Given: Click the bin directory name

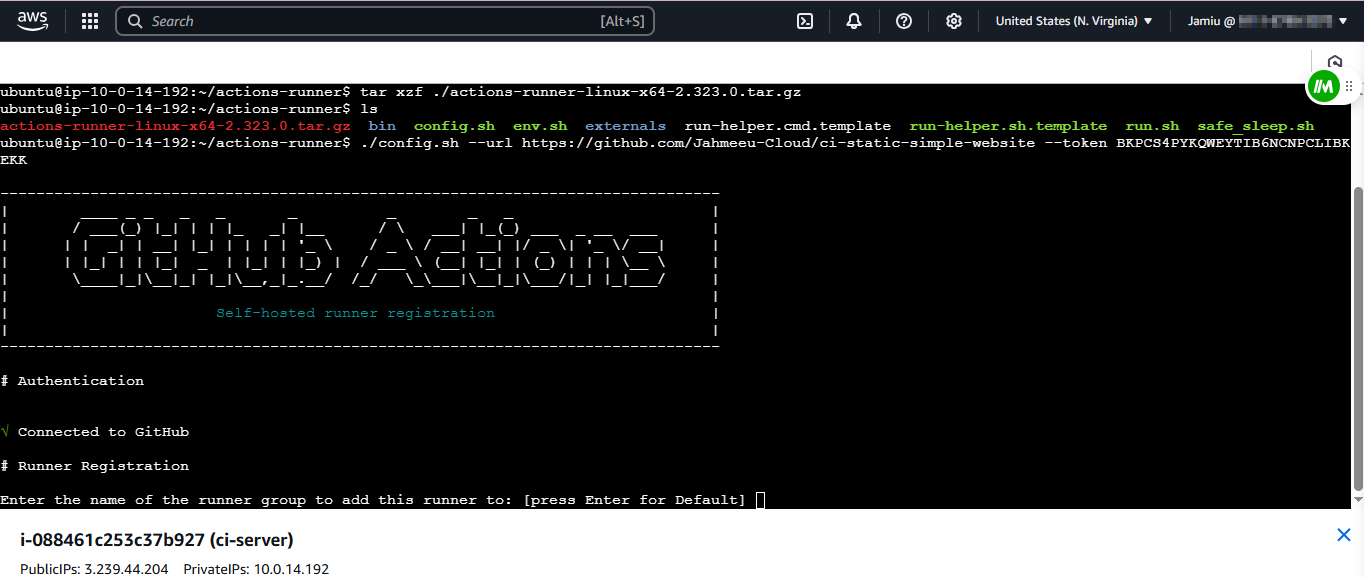Looking at the screenshot, I should tap(382, 126).
